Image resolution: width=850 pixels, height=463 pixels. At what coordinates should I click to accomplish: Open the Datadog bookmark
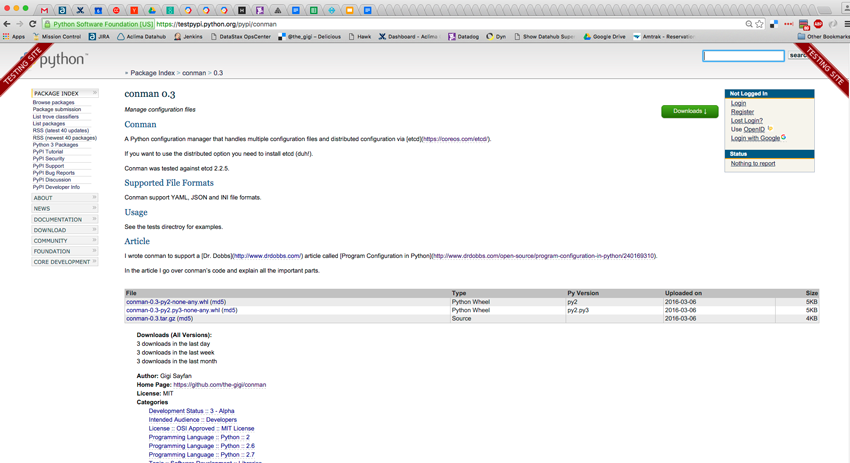[463, 36]
